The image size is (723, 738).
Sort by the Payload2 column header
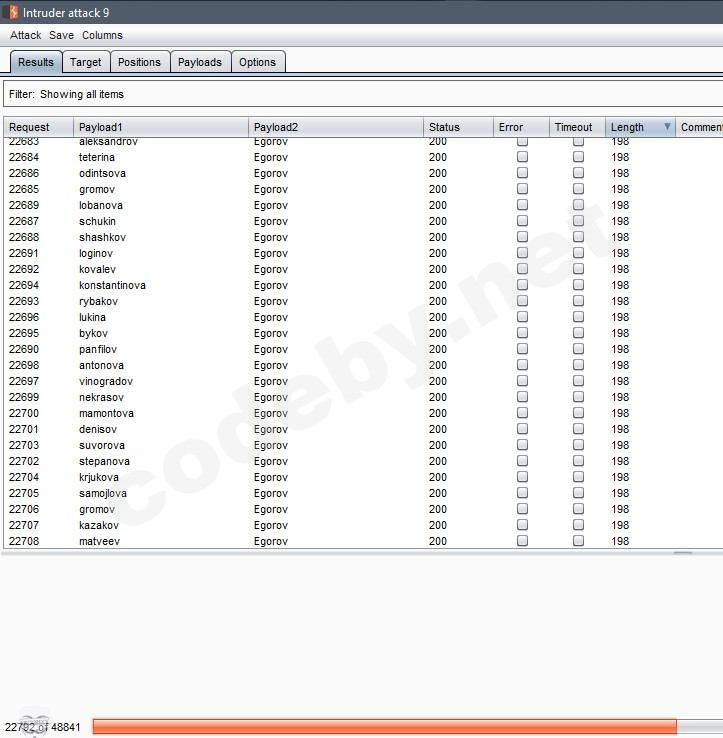[x=336, y=127]
